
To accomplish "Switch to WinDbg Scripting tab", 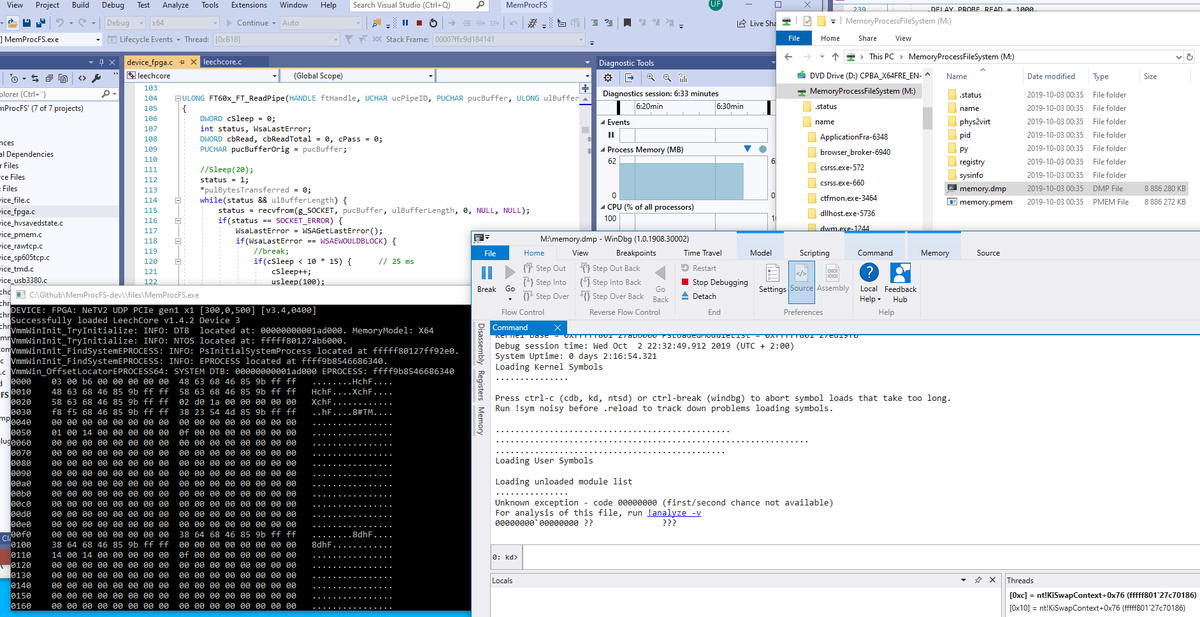I will pos(814,253).
